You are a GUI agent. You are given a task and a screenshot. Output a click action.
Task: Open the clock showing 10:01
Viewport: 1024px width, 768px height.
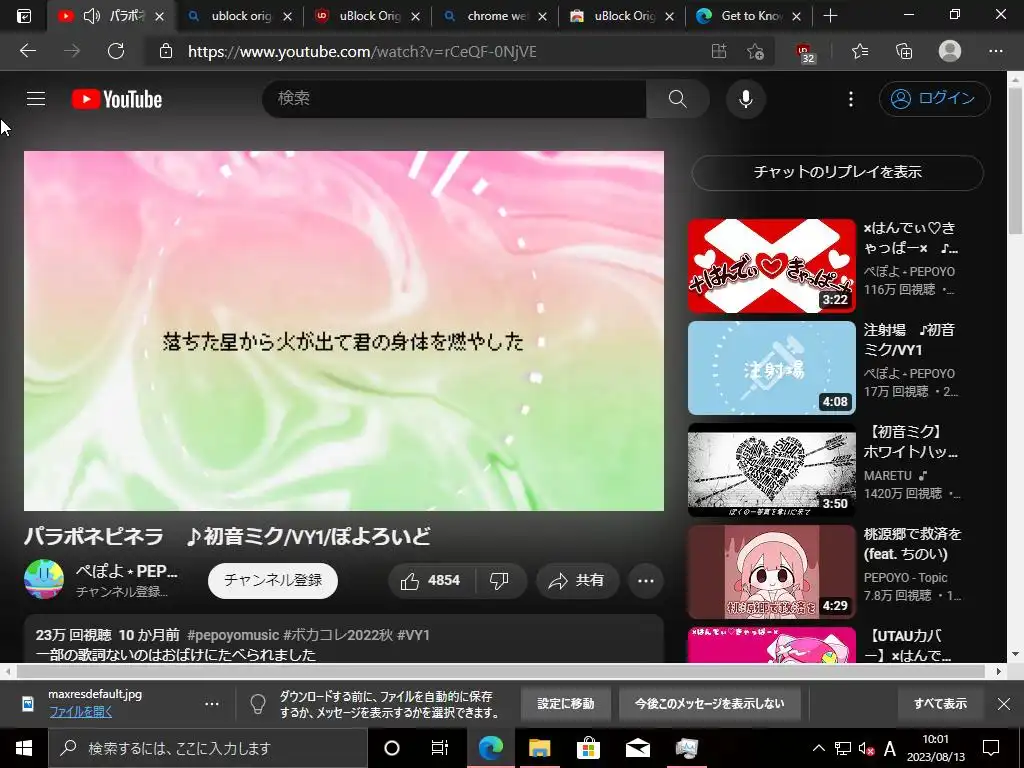(935, 748)
